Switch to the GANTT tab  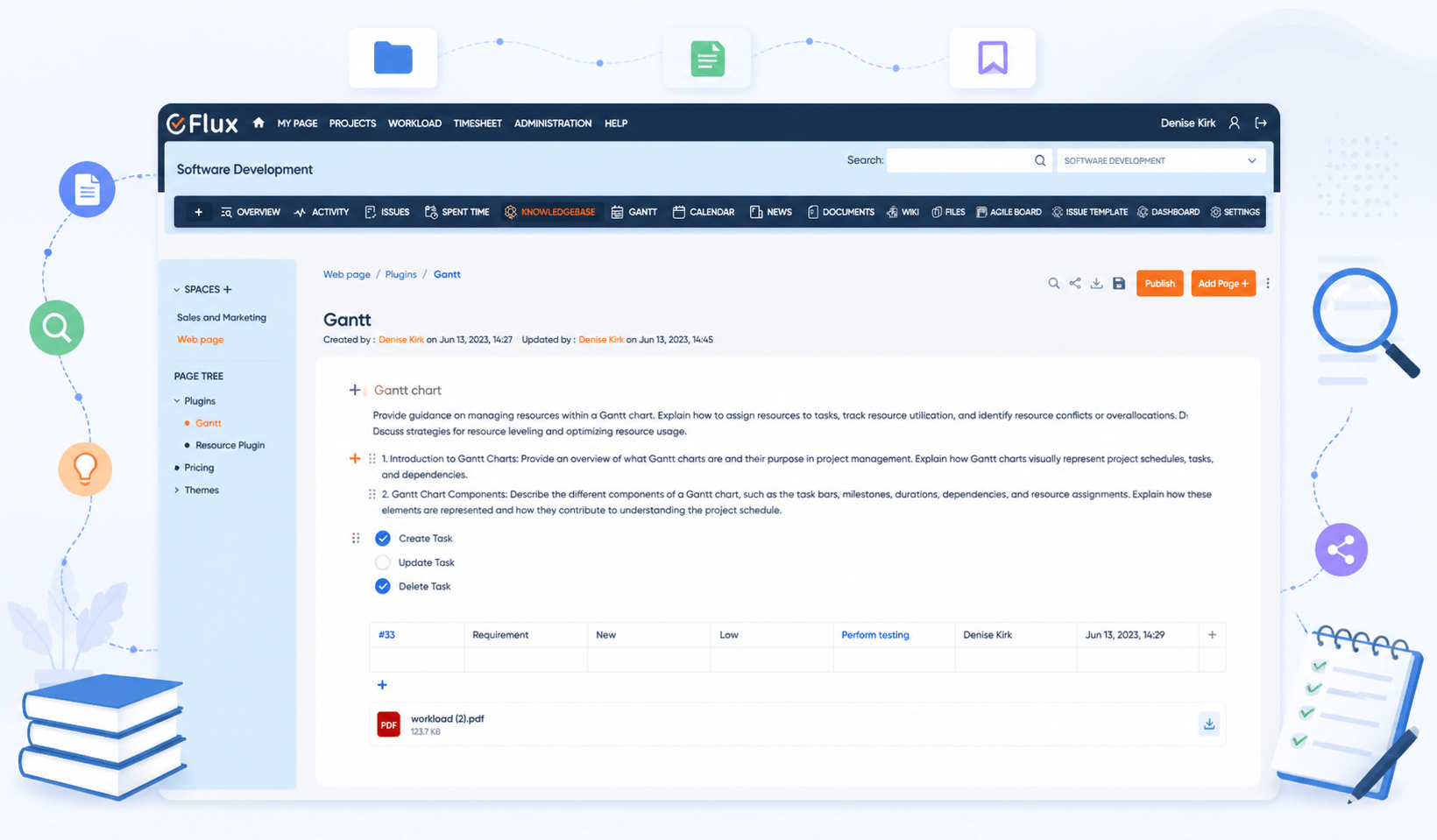pos(634,212)
